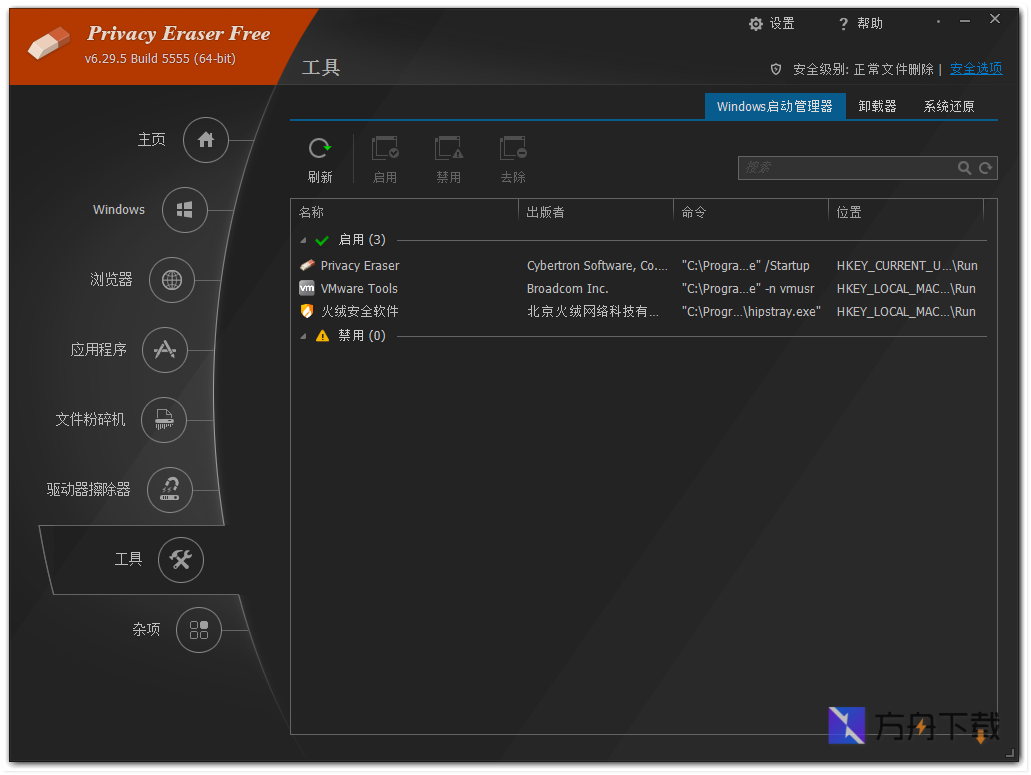Click the VMware Tools row icon

click(x=307, y=288)
